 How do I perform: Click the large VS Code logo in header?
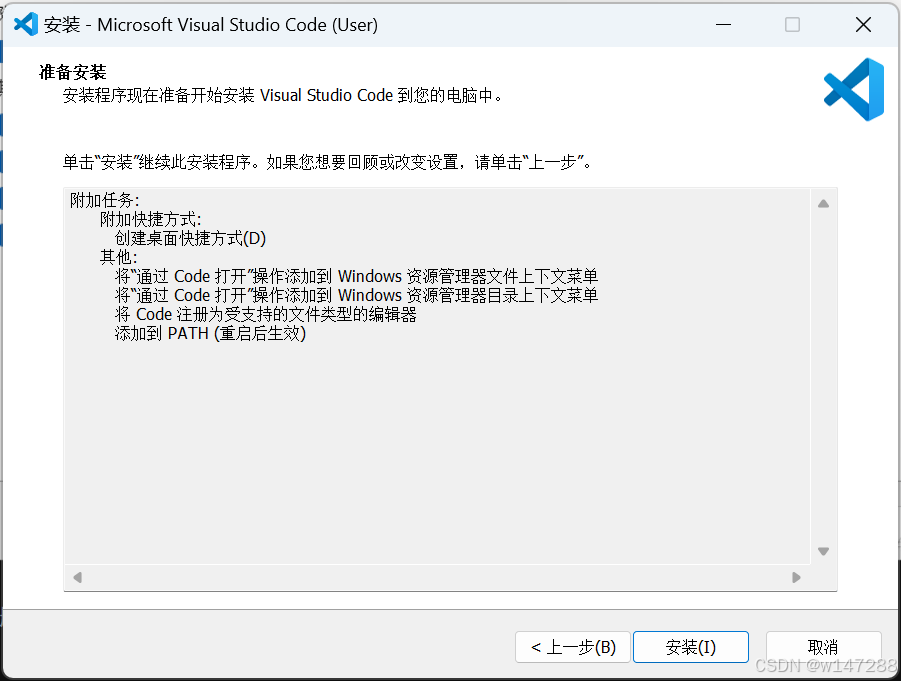pyautogui.click(x=854, y=89)
